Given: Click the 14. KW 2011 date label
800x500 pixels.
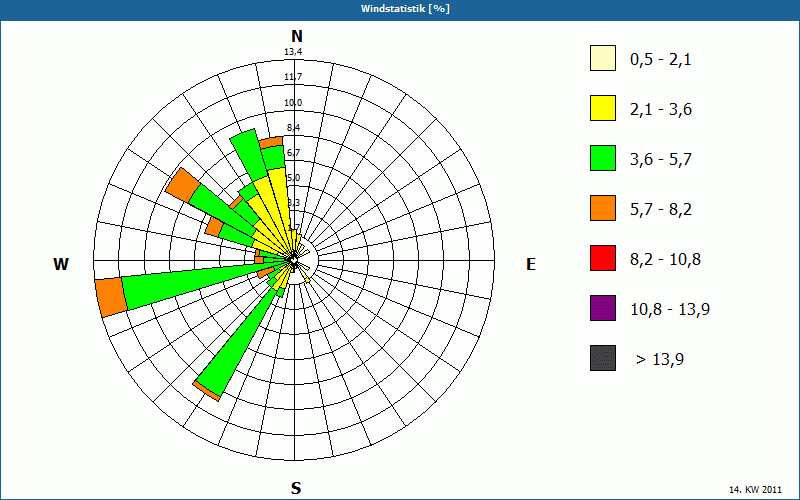Looking at the screenshot, I should click(x=755, y=490).
